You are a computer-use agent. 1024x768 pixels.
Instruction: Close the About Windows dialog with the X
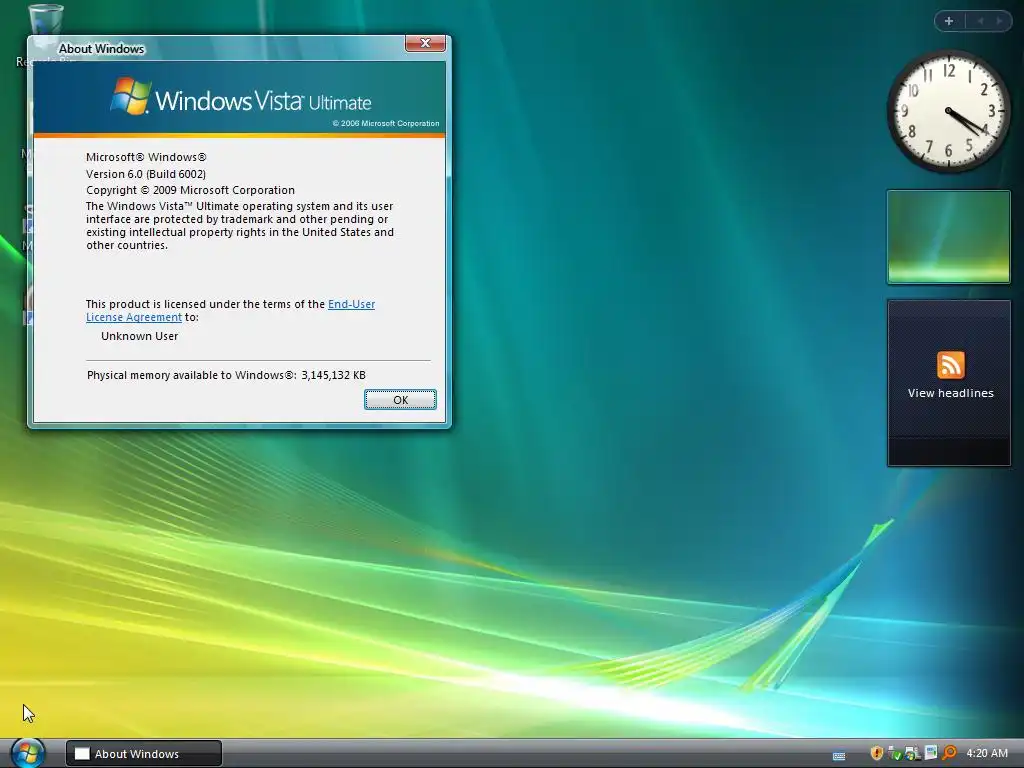click(425, 43)
